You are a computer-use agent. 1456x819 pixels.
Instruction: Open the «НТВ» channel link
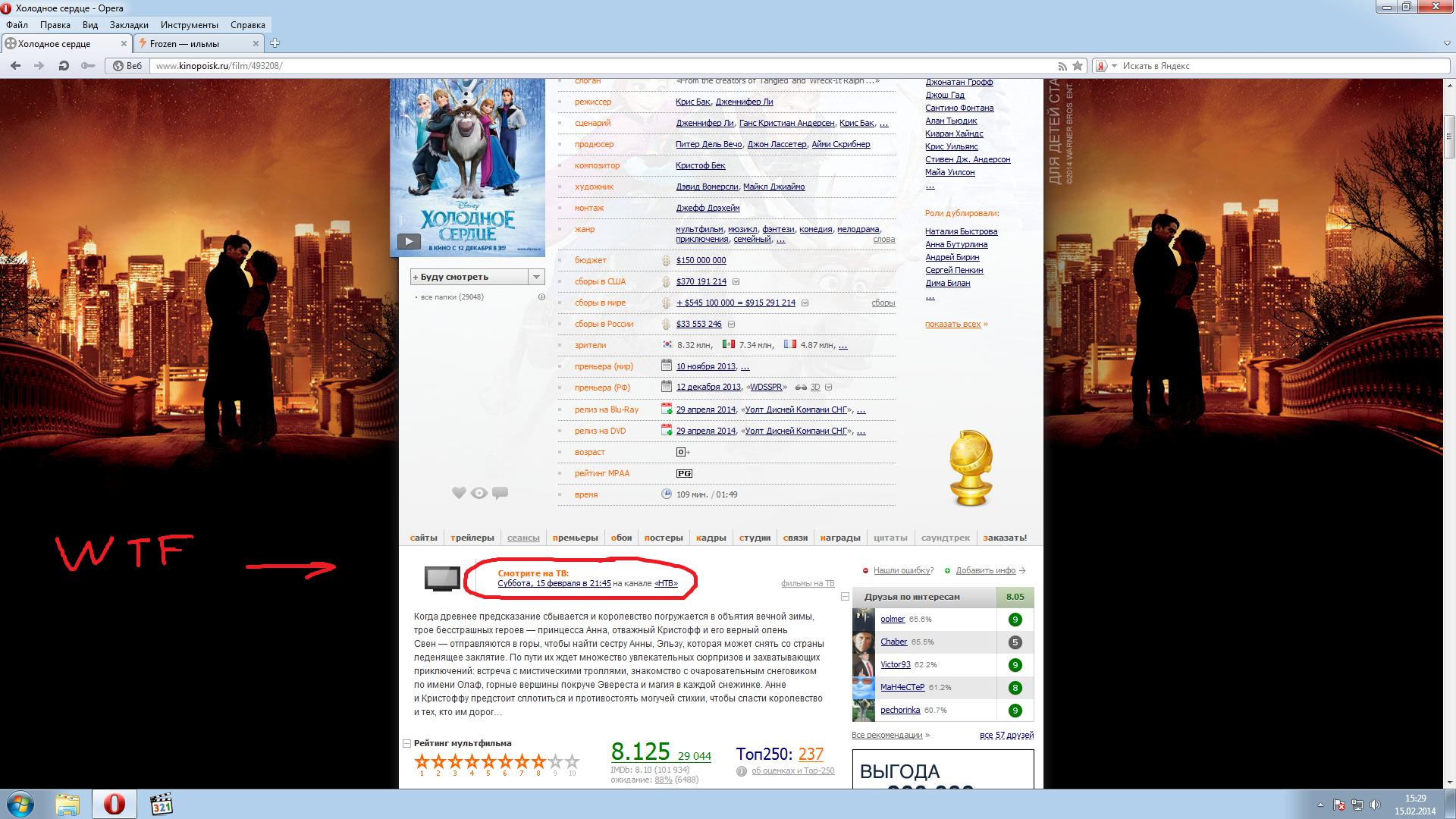coord(666,583)
